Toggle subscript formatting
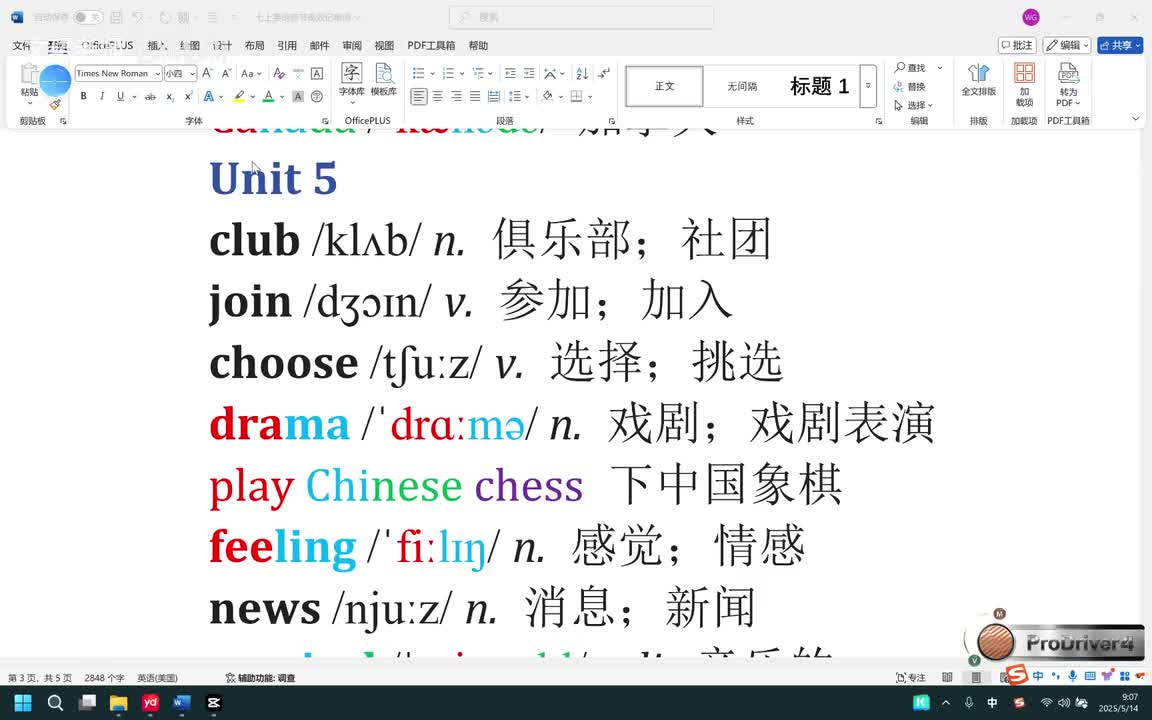Viewport: 1152px width, 720px height. [170, 96]
